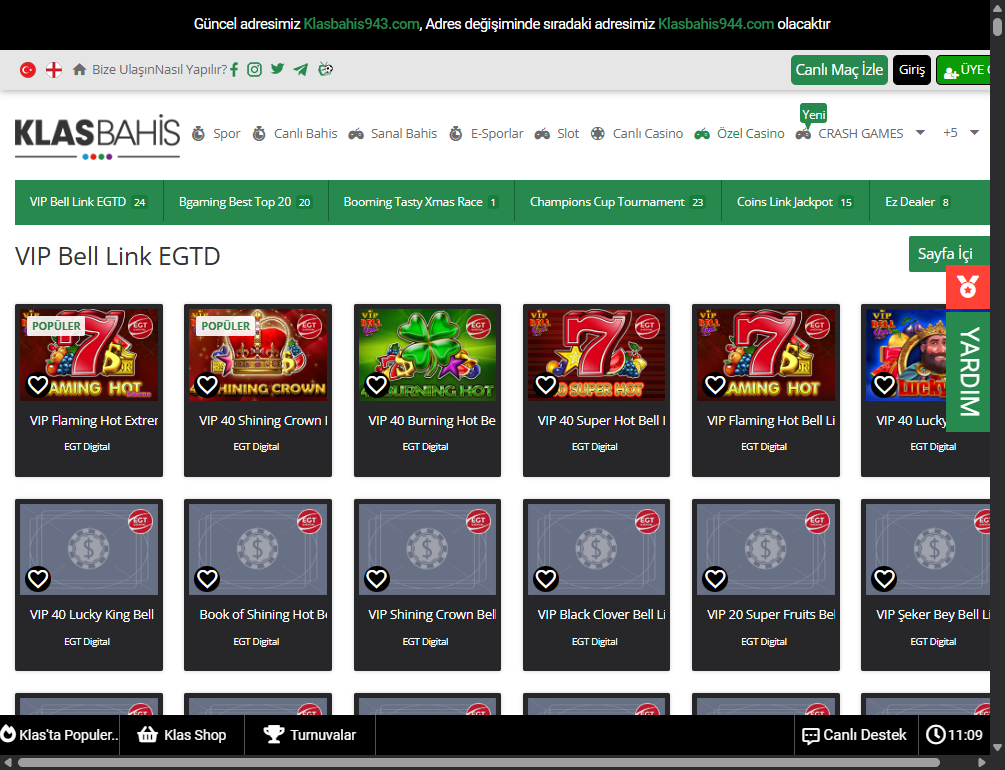Click the Giriş login button
Image resolution: width=1005 pixels, height=770 pixels.
point(911,70)
